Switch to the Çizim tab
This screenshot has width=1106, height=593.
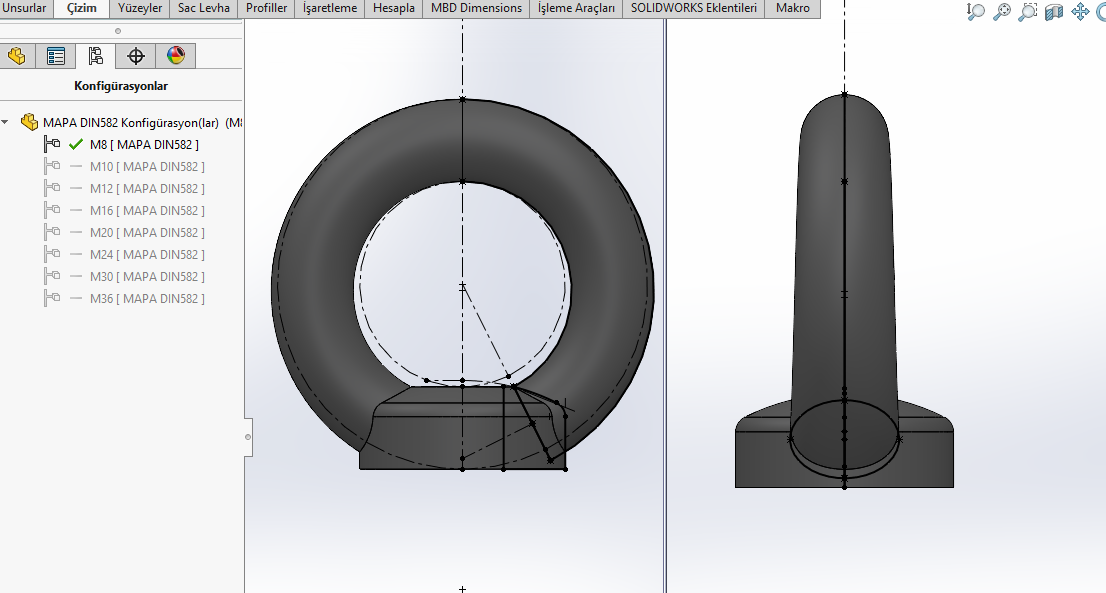coord(81,8)
